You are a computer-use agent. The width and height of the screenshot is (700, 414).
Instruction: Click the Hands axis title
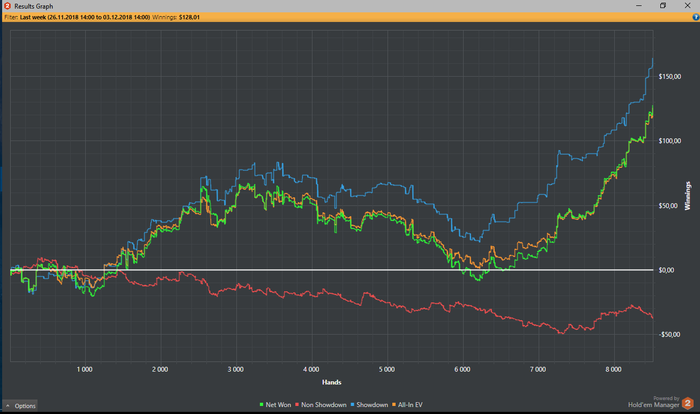click(x=332, y=382)
